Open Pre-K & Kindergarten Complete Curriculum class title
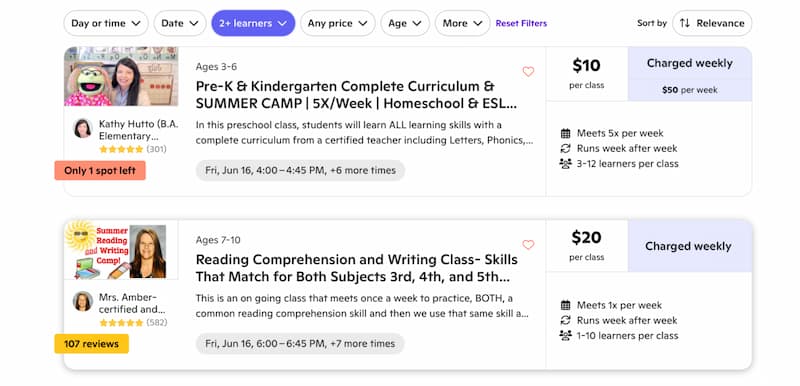This screenshot has width=800, height=386. (356, 95)
